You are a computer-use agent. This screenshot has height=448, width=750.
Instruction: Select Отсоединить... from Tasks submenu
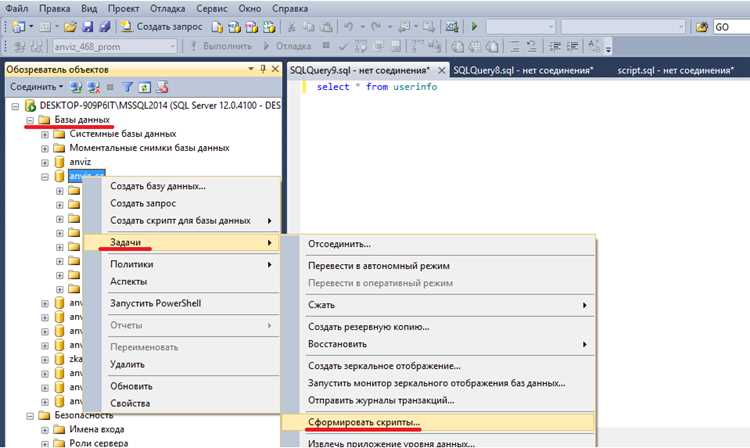click(438, 244)
